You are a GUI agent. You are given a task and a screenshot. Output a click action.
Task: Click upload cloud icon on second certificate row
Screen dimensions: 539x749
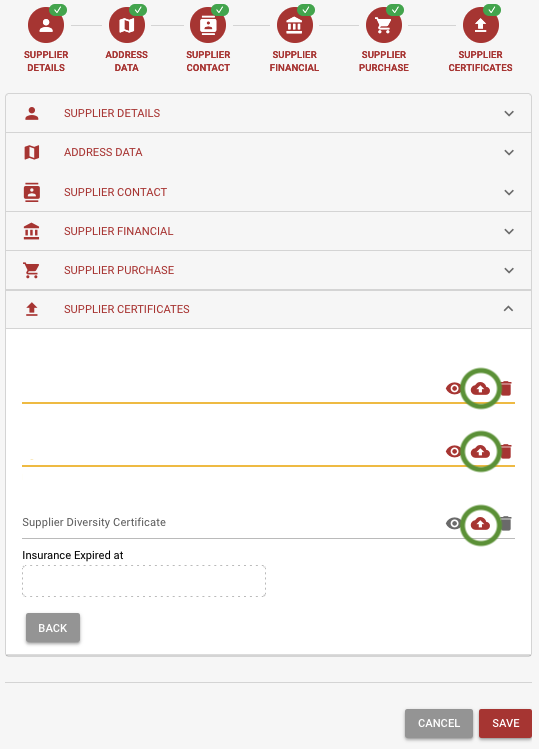[x=480, y=451]
